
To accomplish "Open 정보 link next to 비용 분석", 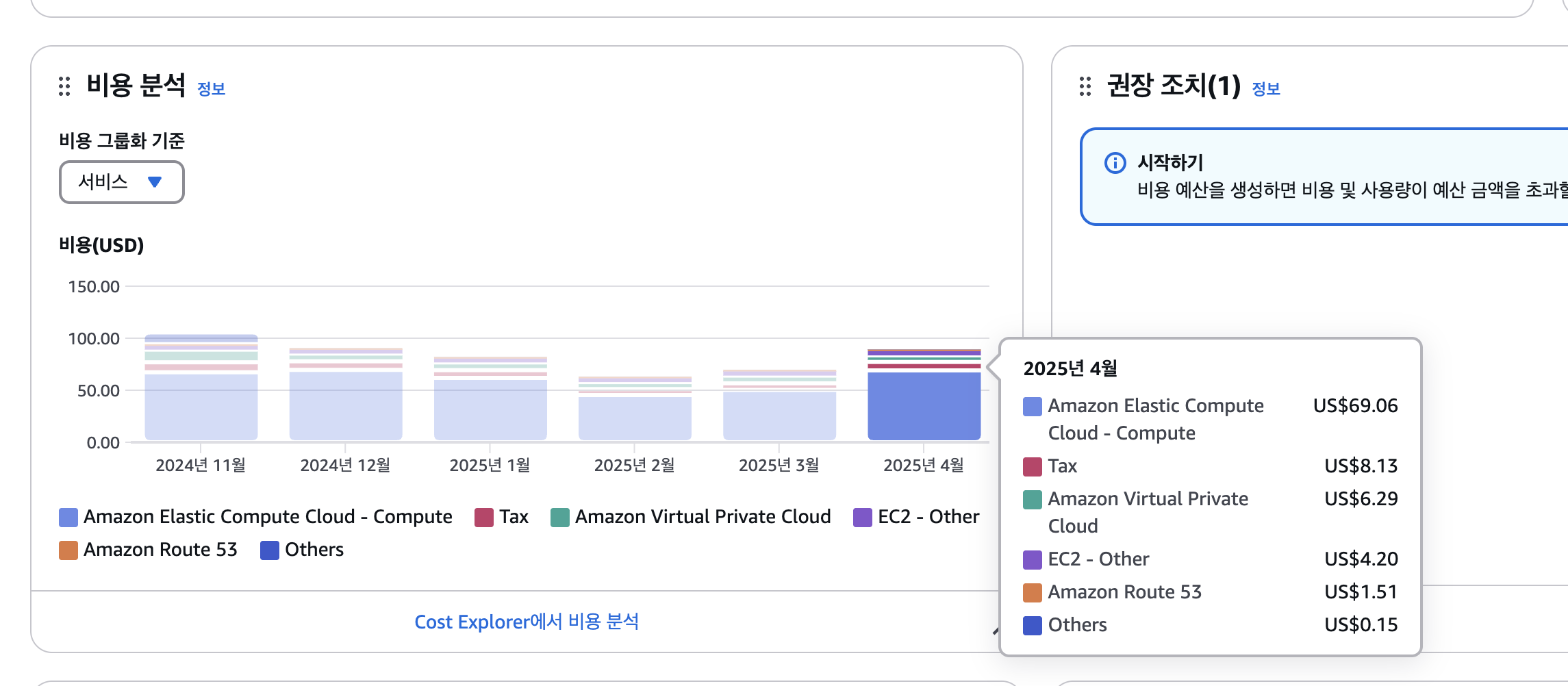I will pyautogui.click(x=211, y=89).
